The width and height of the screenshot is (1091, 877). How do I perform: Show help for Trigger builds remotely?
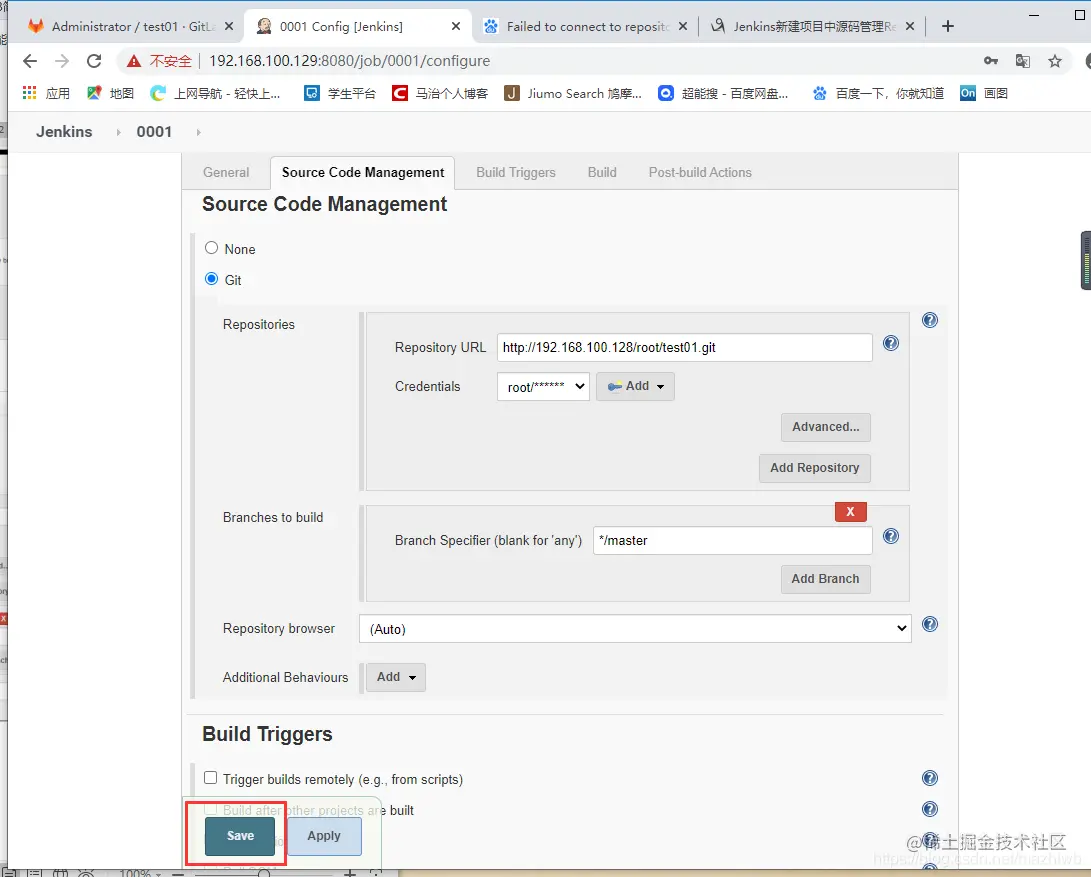click(930, 778)
